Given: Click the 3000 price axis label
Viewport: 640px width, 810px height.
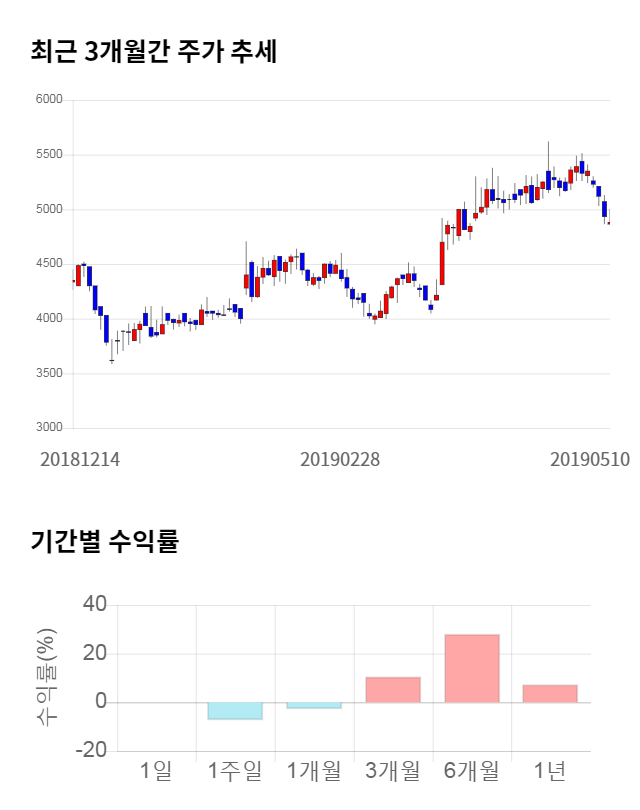Looking at the screenshot, I should pos(50,428).
